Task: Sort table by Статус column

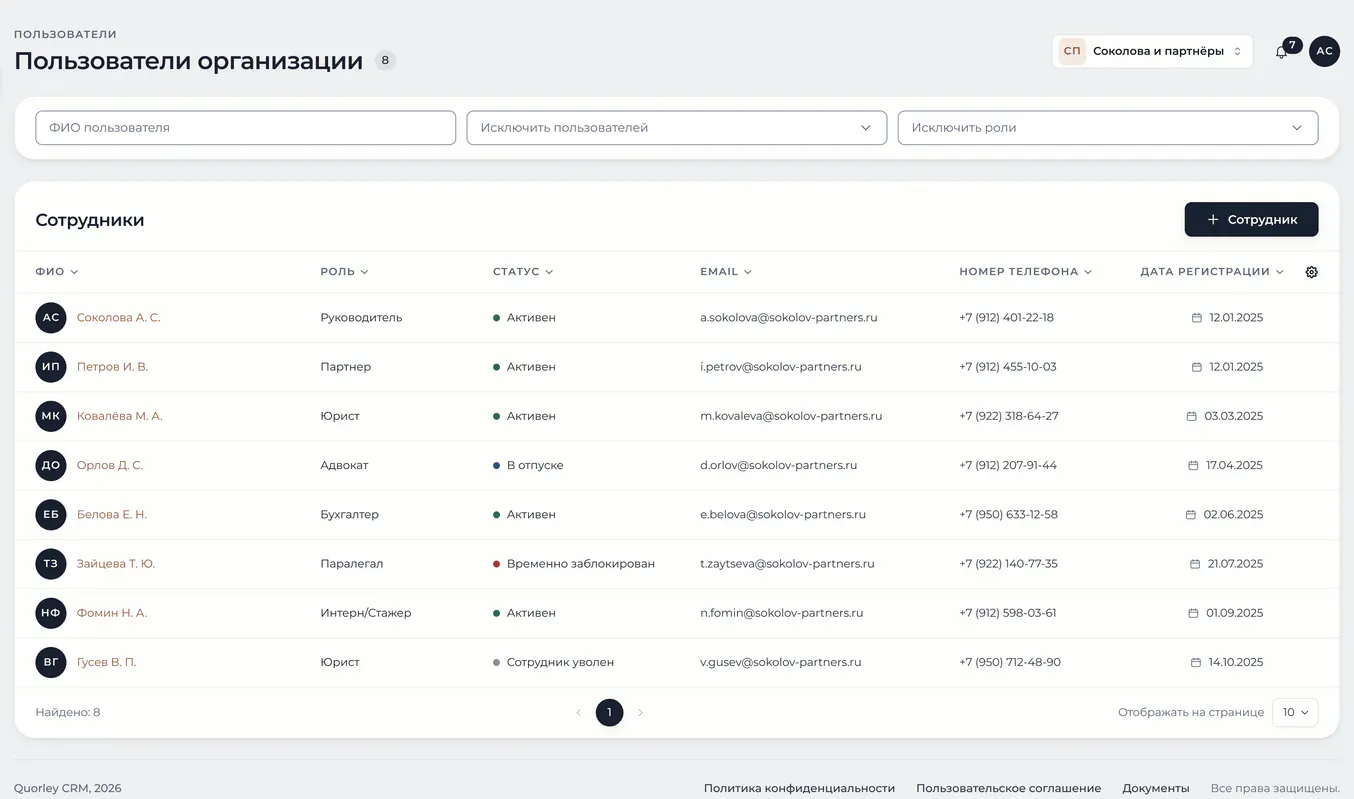Action: [523, 272]
